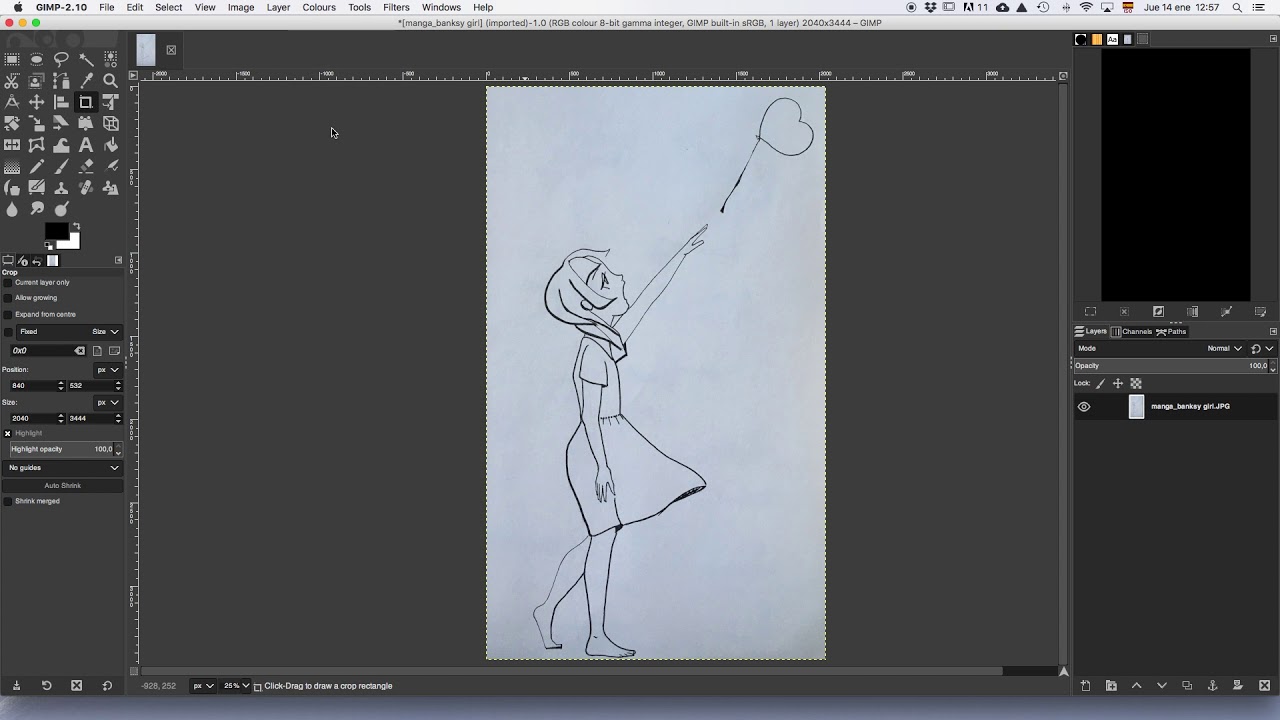Enable the Shrink merged checkbox
This screenshot has width=1280, height=720.
tap(8, 501)
